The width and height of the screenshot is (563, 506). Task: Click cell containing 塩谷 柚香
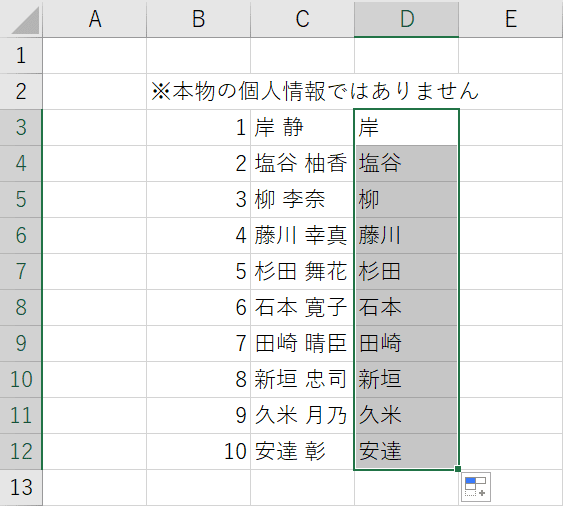(x=302, y=163)
